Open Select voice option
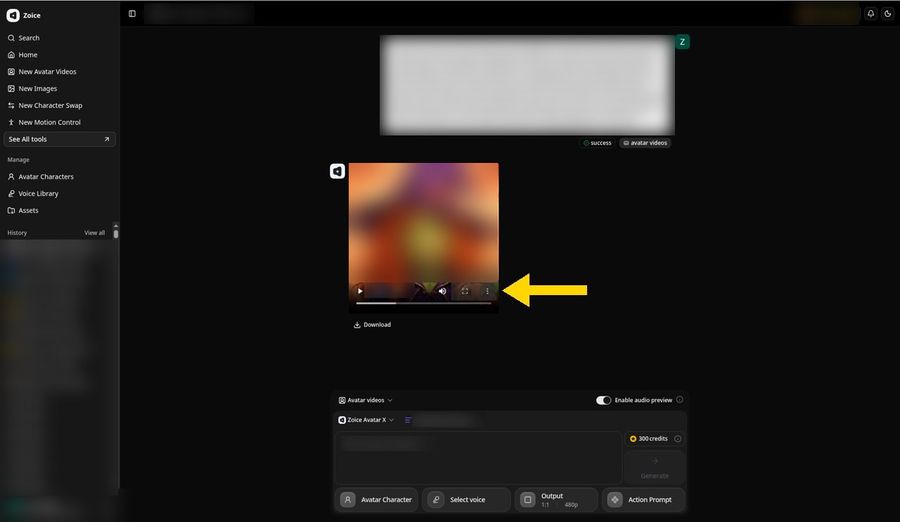 pos(466,500)
